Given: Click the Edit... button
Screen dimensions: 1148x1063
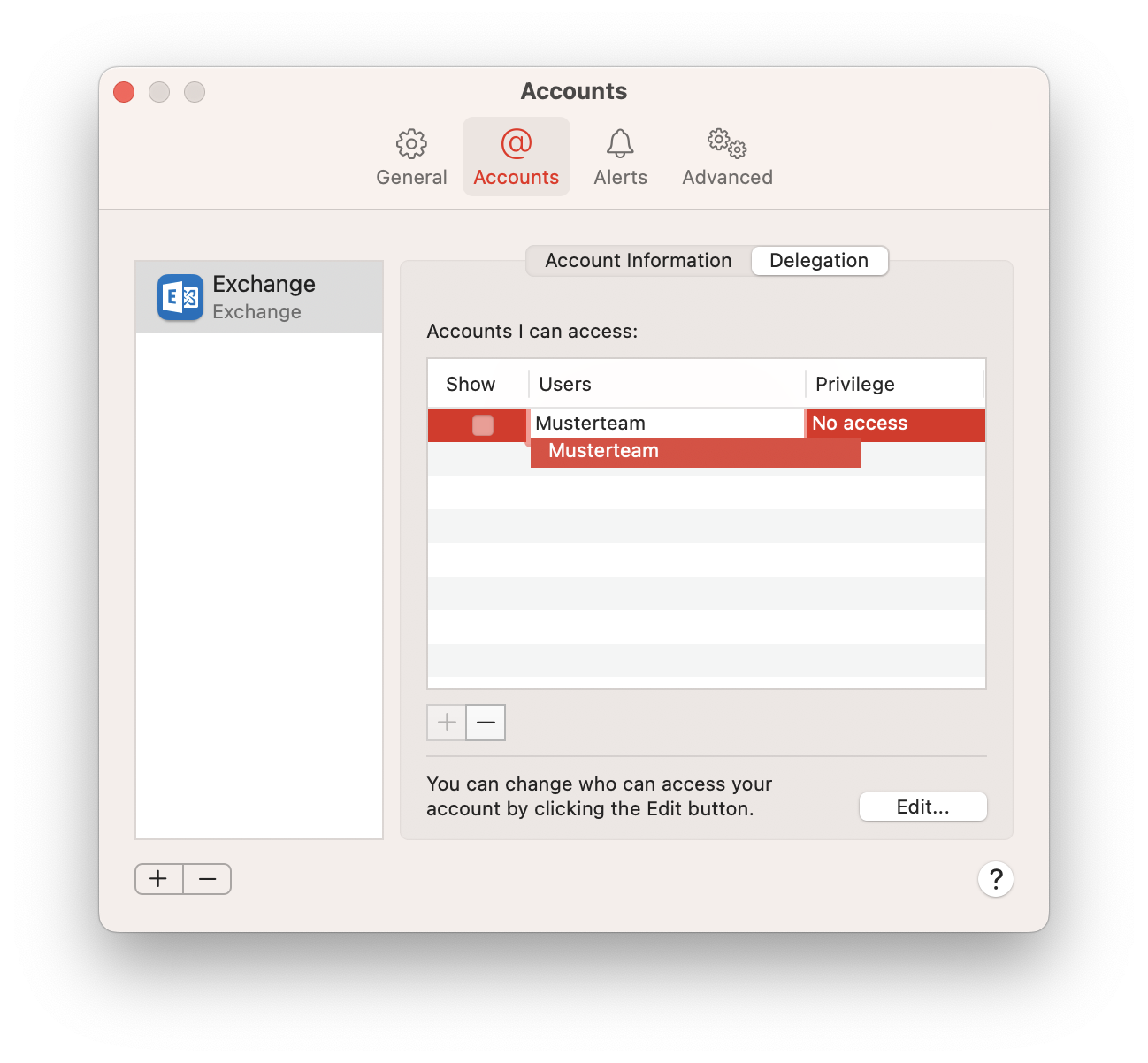Looking at the screenshot, I should (x=922, y=807).
